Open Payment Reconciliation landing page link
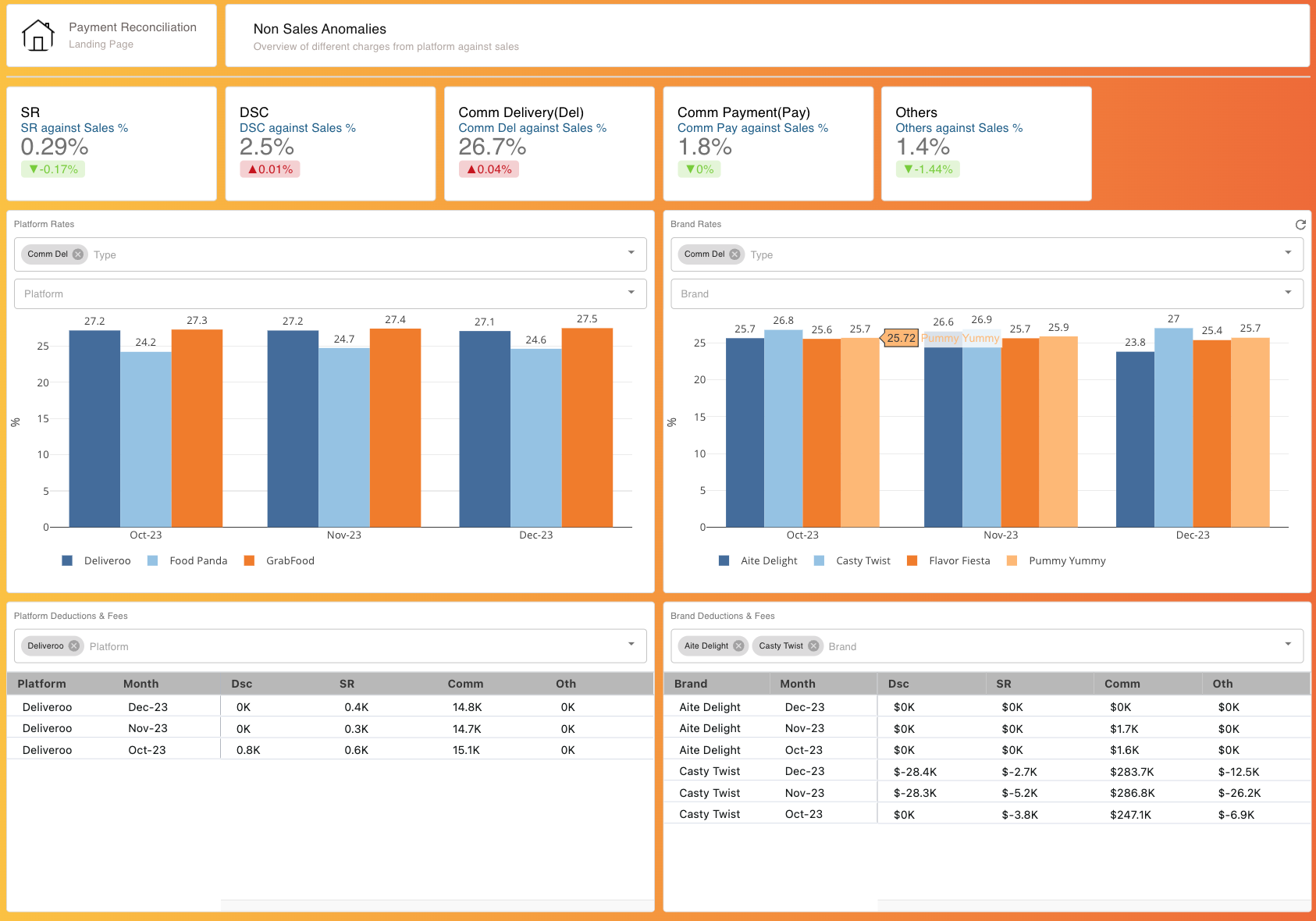The height and width of the screenshot is (921, 1316). click(x=133, y=27)
